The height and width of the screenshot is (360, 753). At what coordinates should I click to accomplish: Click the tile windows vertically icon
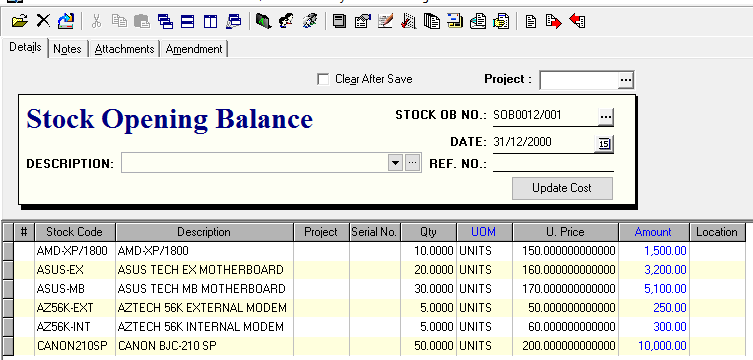pos(210,21)
